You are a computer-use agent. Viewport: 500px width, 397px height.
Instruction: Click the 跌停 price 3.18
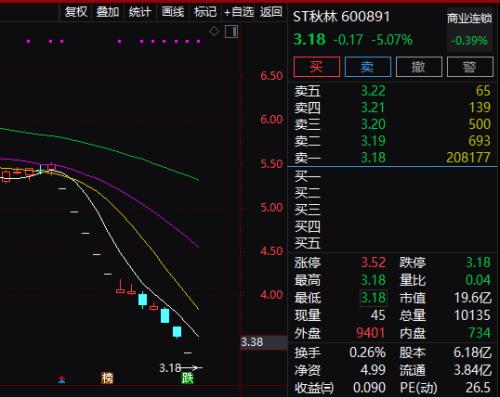click(478, 263)
